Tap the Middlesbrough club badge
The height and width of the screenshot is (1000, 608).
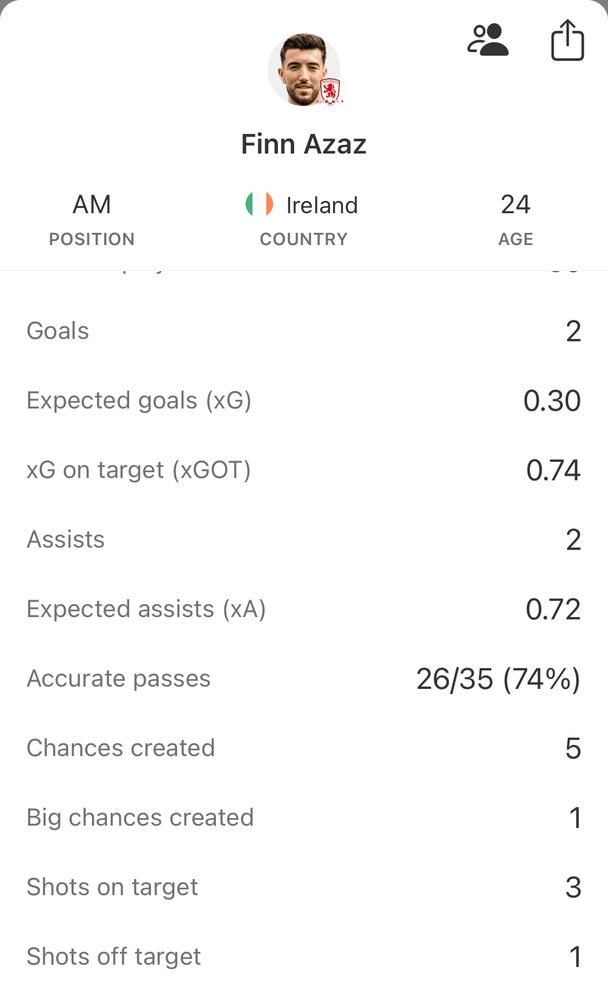pyautogui.click(x=330, y=92)
